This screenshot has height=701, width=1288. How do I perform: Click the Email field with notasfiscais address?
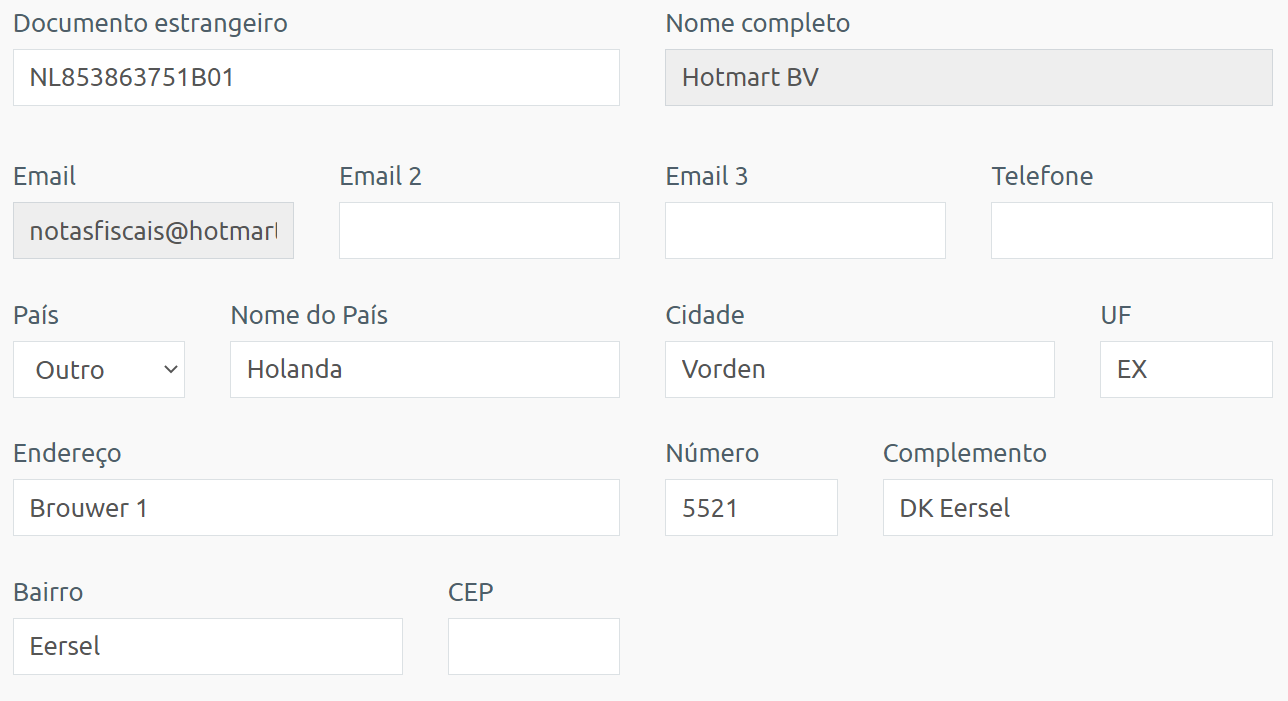pyautogui.click(x=153, y=230)
